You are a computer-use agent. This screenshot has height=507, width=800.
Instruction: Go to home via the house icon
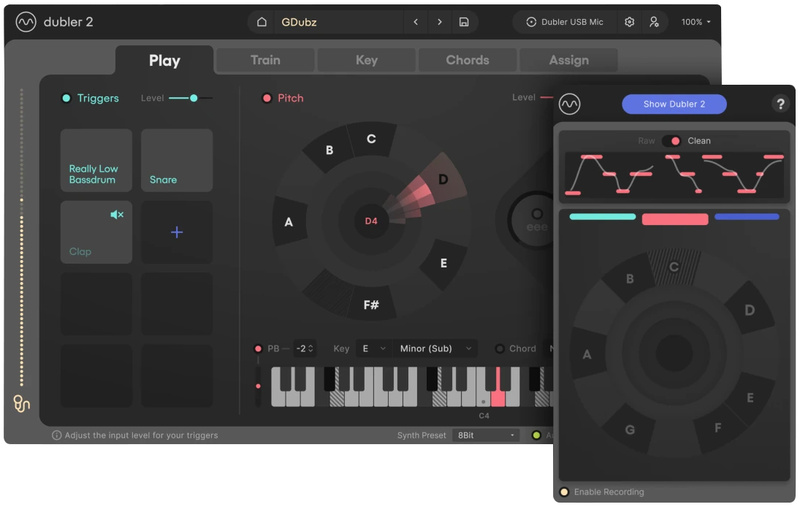click(x=262, y=22)
